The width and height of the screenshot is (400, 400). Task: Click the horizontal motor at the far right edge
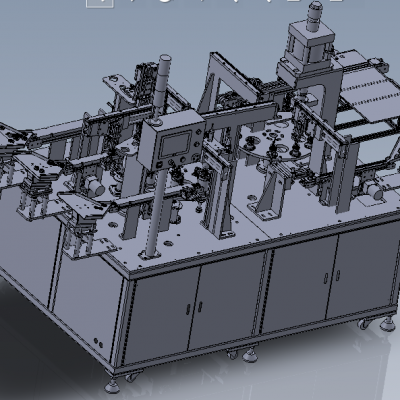click(x=374, y=191)
